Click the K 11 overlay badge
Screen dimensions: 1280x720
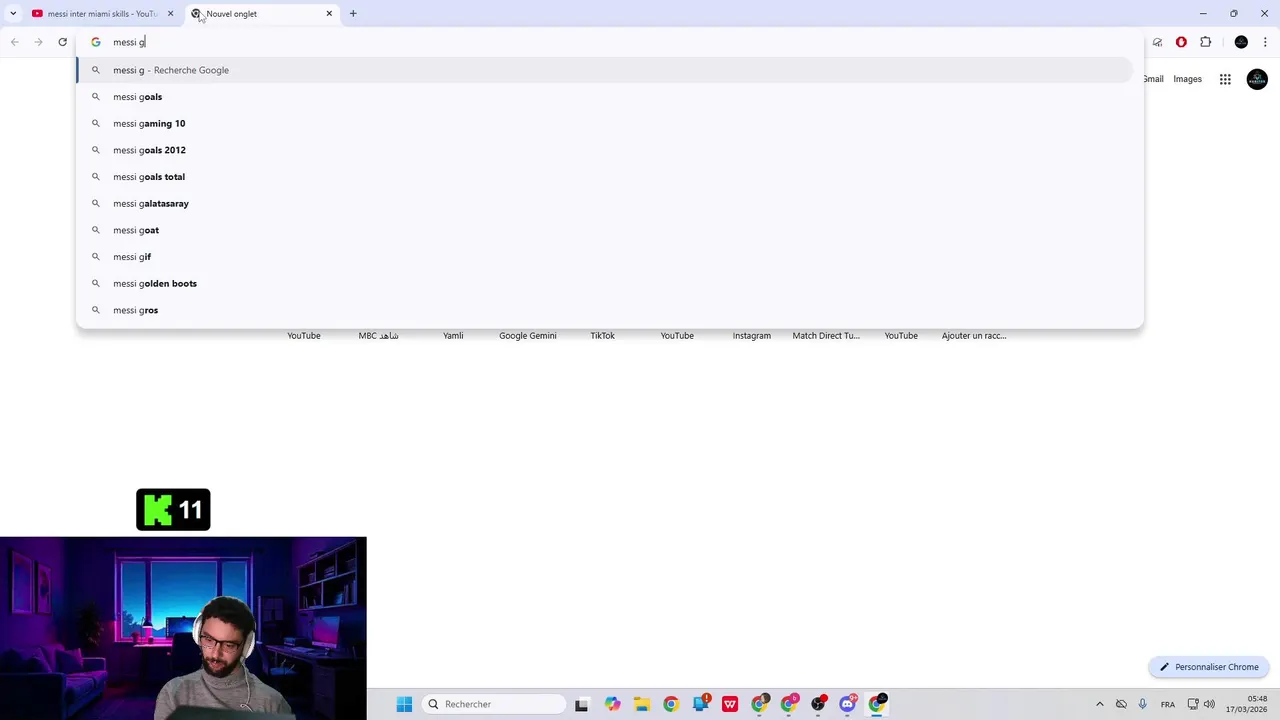click(x=173, y=510)
